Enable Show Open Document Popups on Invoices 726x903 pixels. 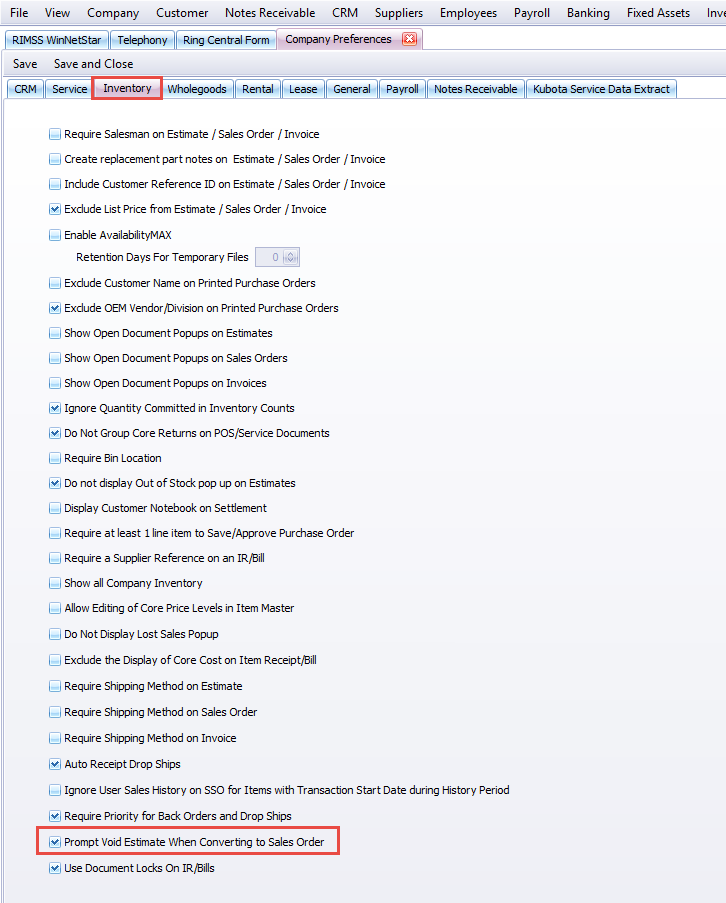pyautogui.click(x=55, y=383)
